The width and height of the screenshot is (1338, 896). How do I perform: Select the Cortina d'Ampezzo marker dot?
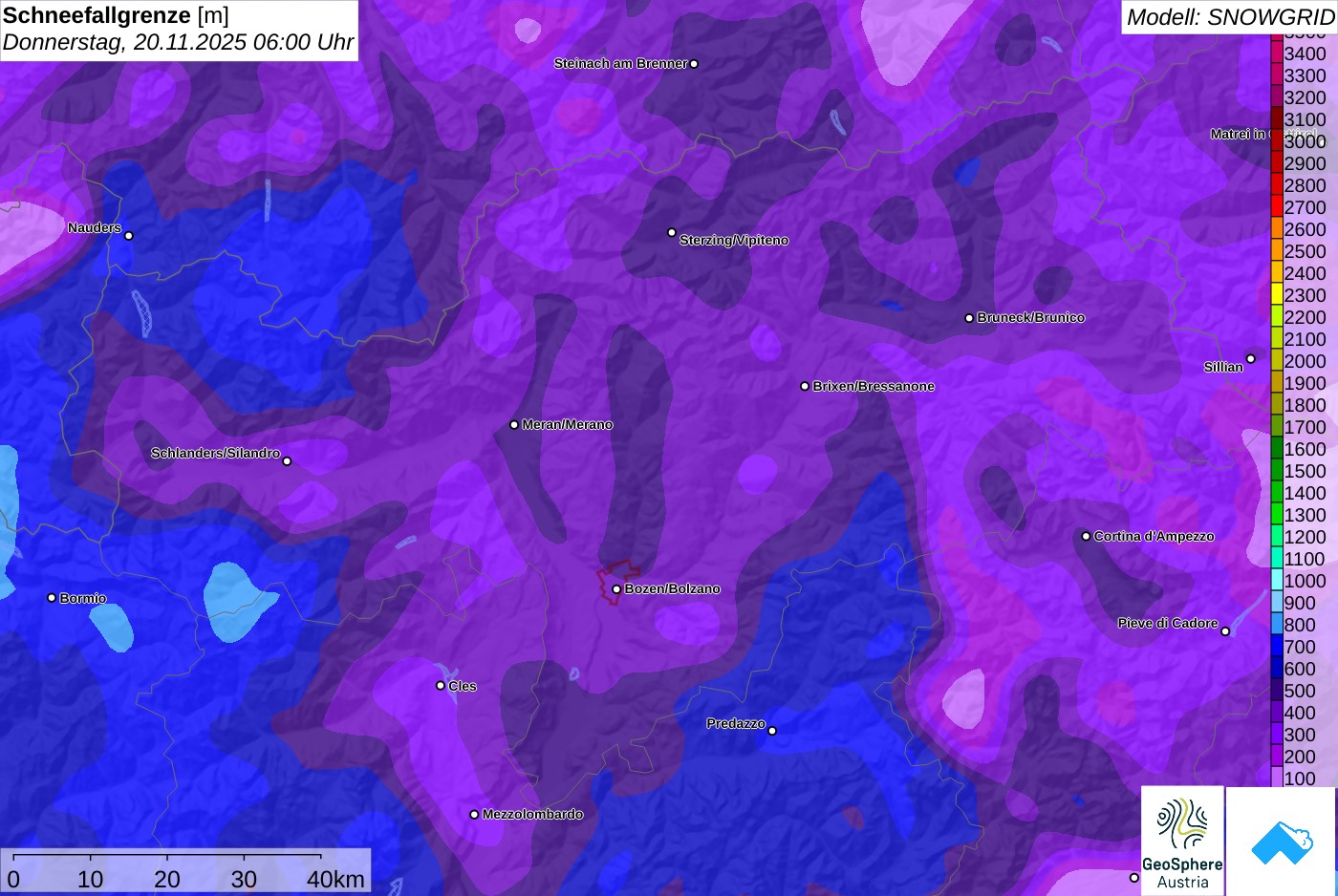(x=1086, y=536)
